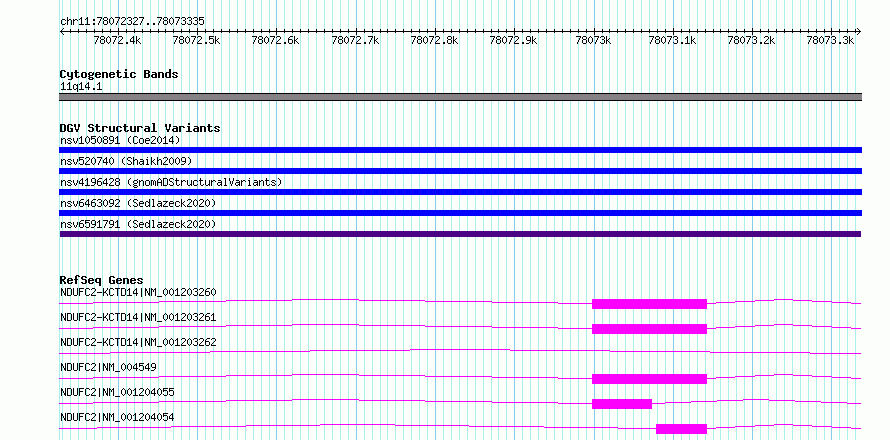890x440 pixels.
Task: Click the Cytogenetic Bands track title
Action: click(119, 74)
